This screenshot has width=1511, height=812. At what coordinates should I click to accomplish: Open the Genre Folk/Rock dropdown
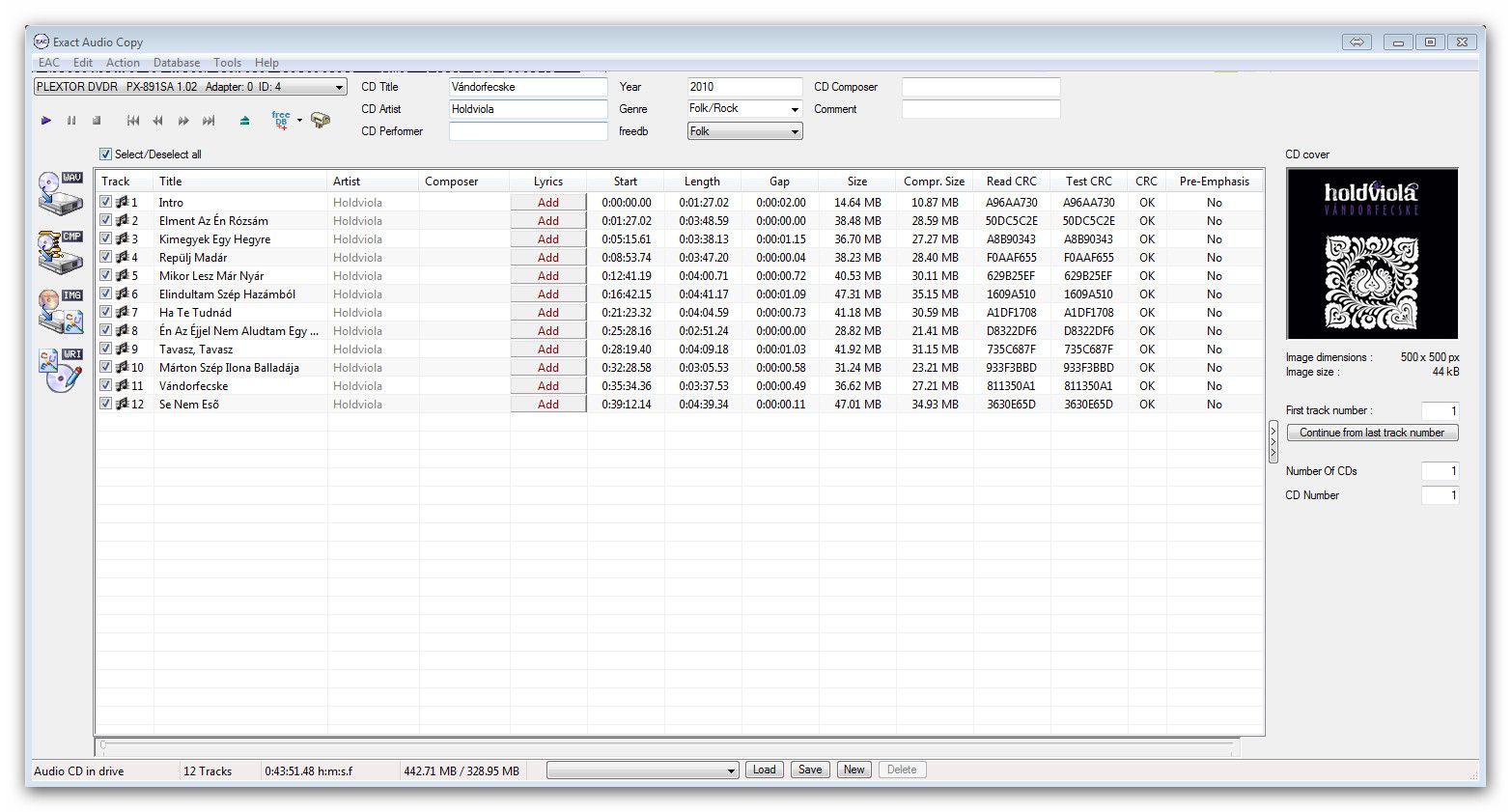[x=795, y=109]
